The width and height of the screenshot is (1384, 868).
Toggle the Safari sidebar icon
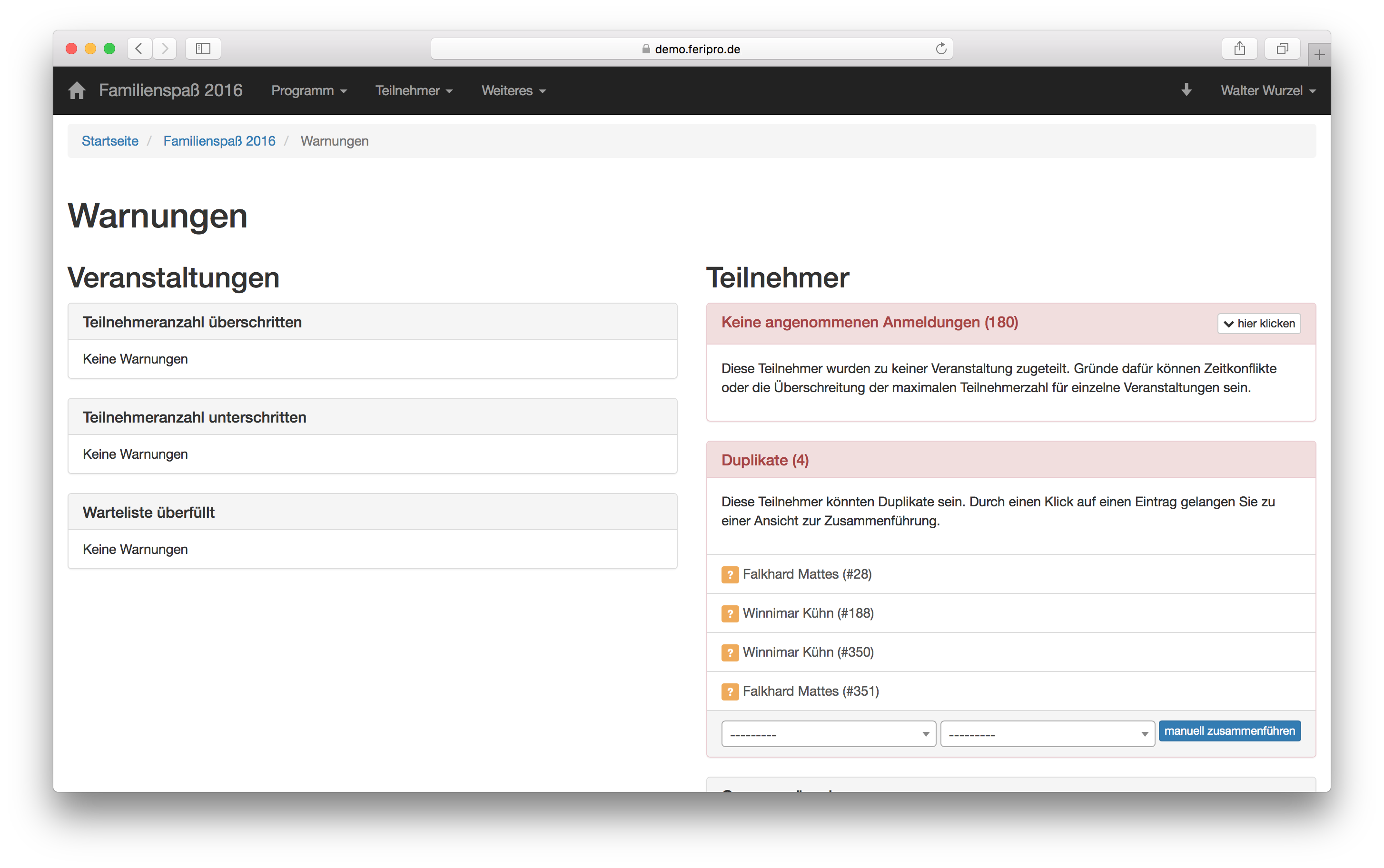[x=203, y=49]
